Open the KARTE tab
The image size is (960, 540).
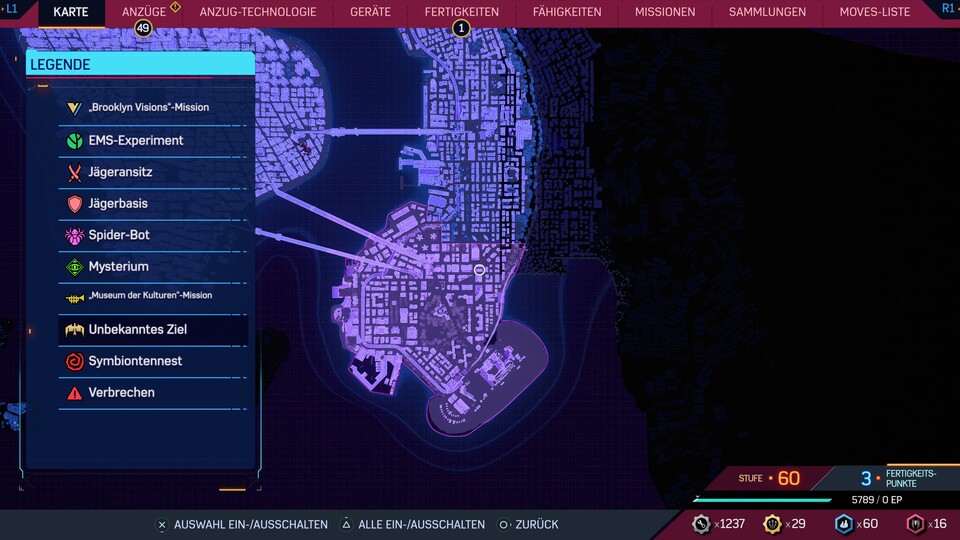tap(71, 12)
